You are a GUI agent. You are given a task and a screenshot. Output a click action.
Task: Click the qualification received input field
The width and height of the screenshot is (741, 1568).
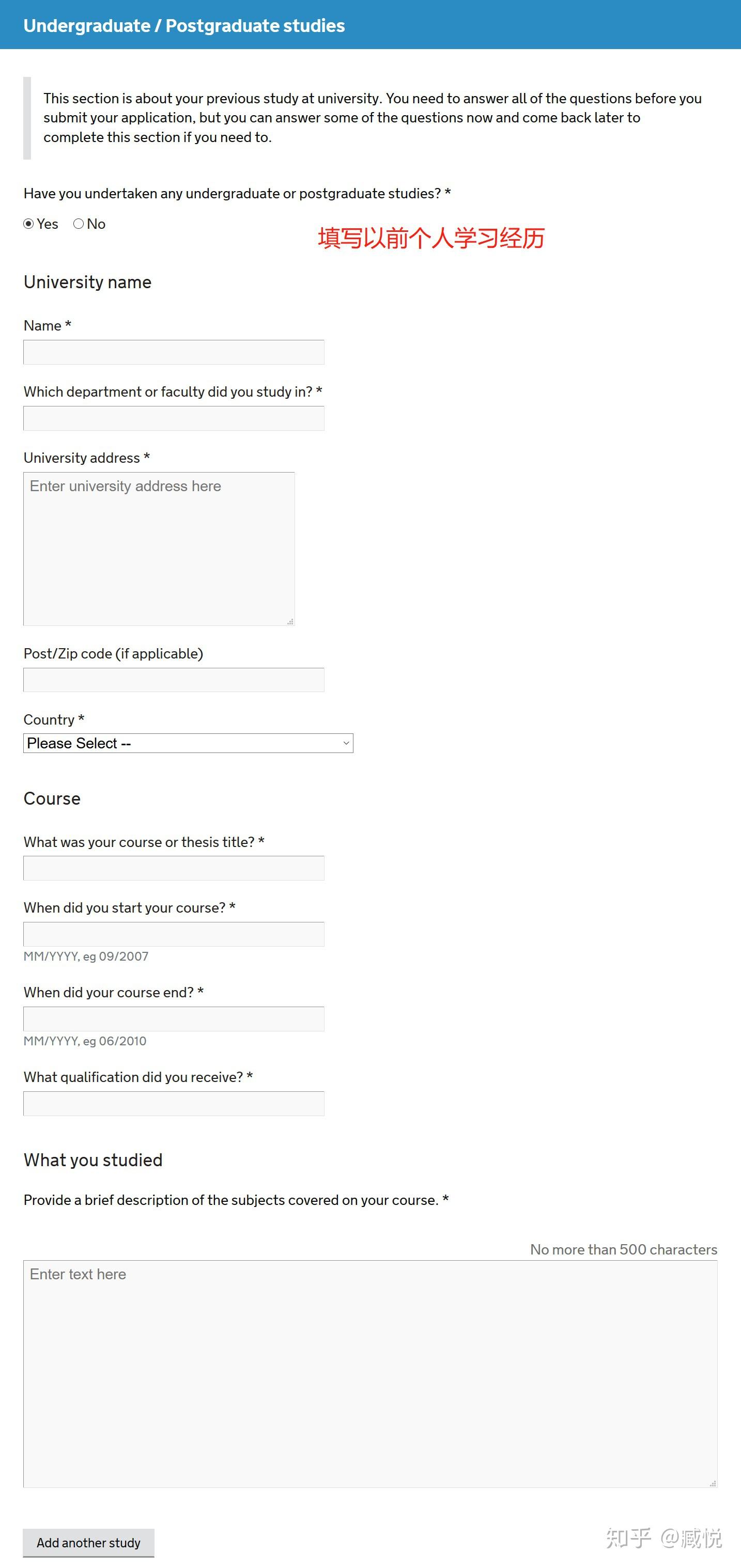(174, 1104)
